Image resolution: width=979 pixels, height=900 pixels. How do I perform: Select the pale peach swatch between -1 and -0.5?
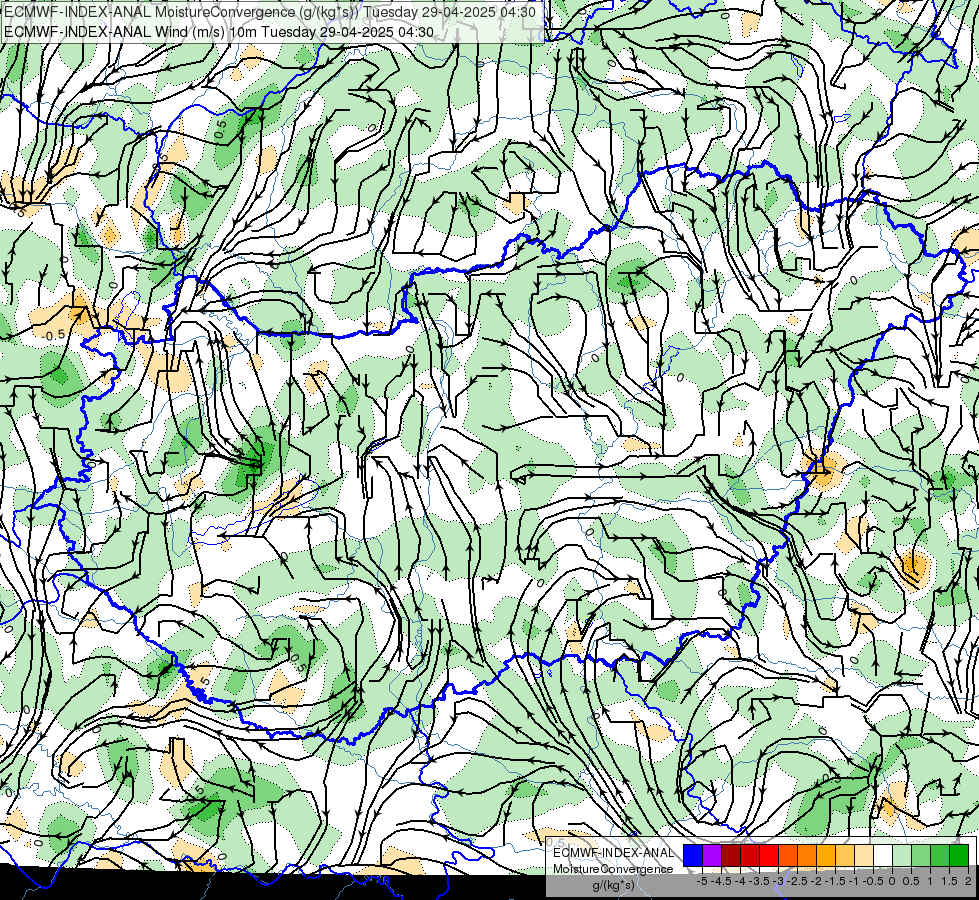(864, 855)
